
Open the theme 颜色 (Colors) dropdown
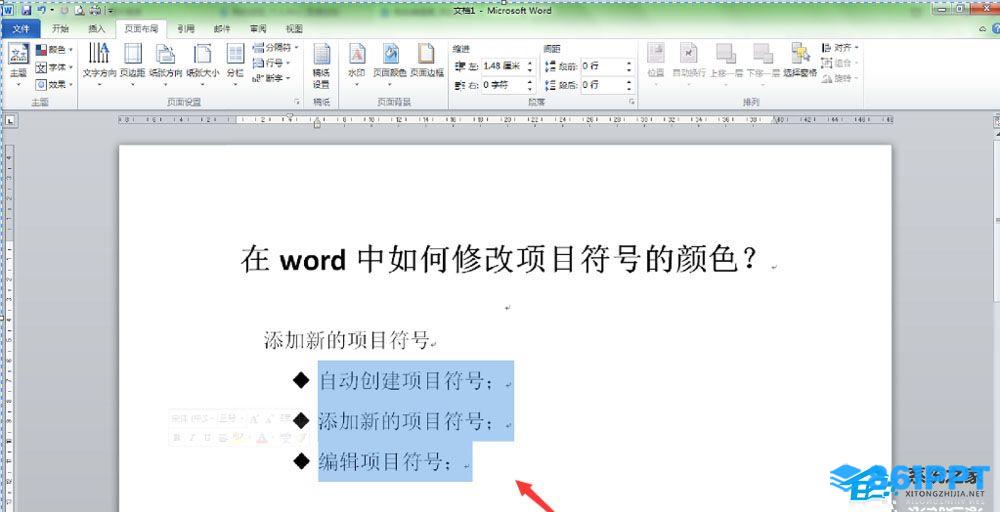[x=54, y=49]
